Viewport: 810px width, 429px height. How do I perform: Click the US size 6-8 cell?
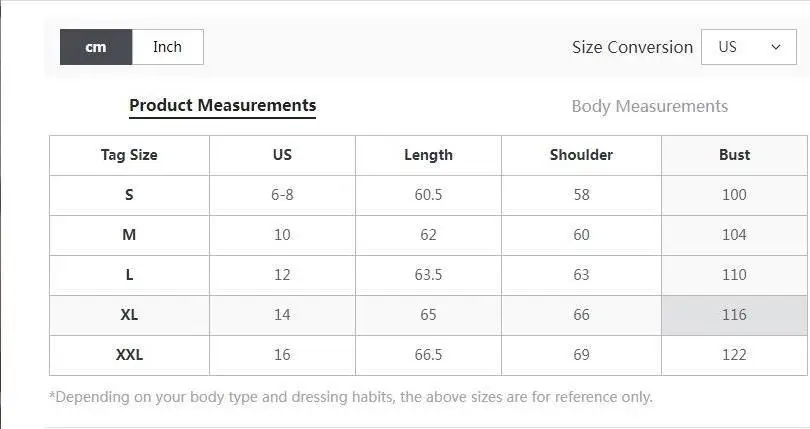pos(282,195)
